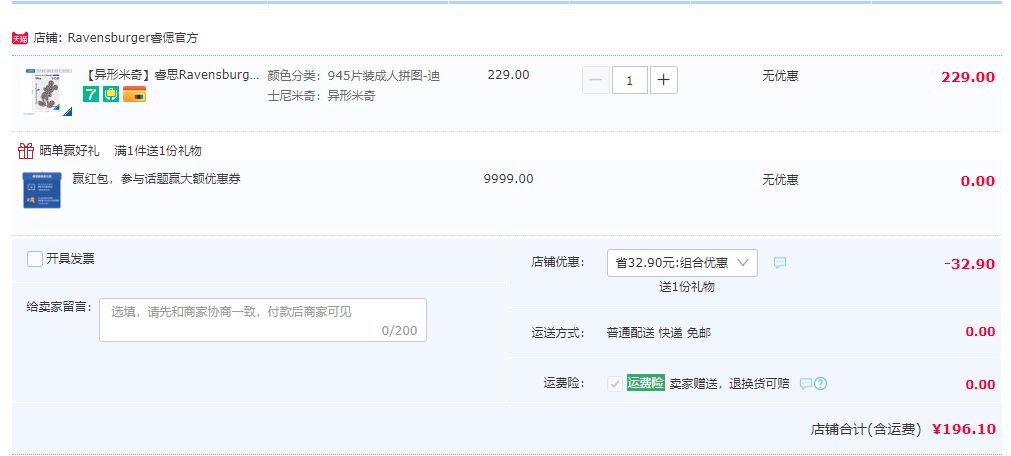Screen dimensions: 1011x456
Task: Click the 满1件送1份礼物 text
Action: point(158,151)
